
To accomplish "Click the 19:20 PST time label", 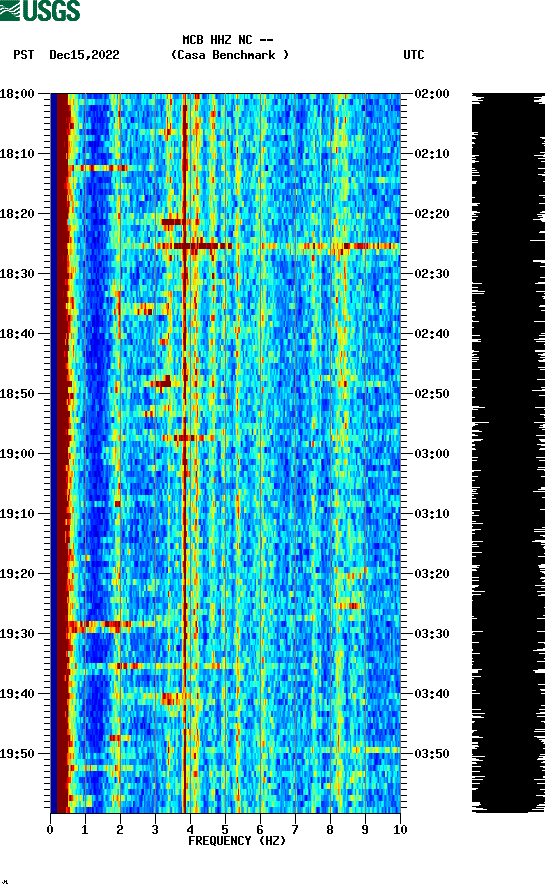I will pos(17,574).
